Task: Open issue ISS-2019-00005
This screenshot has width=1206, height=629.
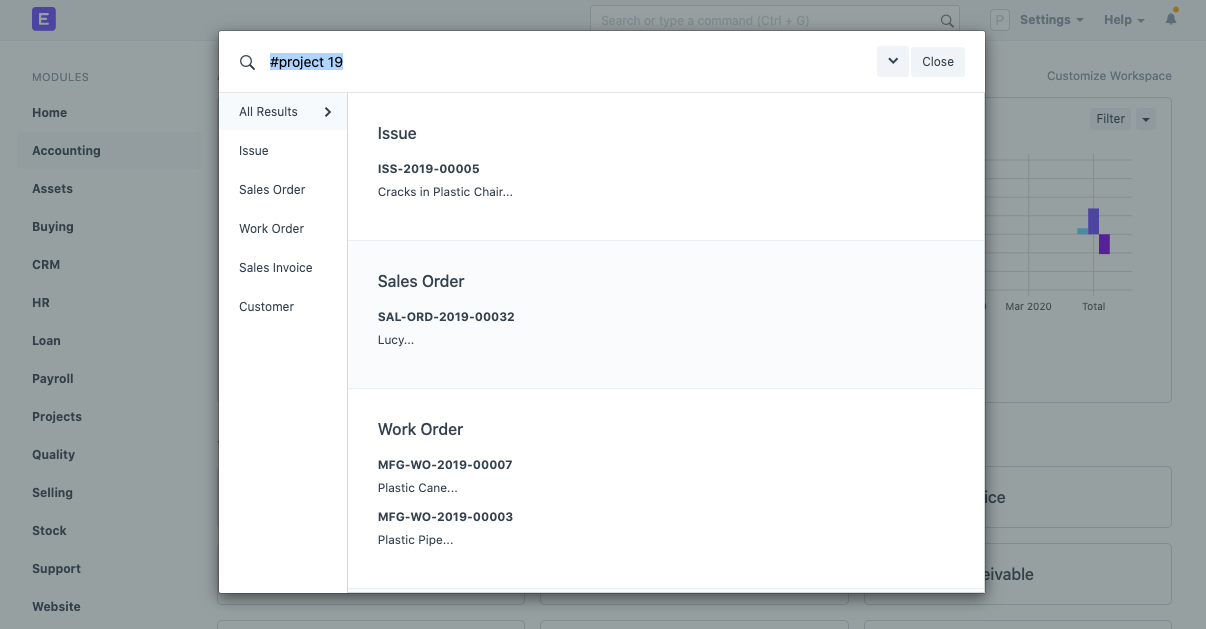Action: point(429,168)
